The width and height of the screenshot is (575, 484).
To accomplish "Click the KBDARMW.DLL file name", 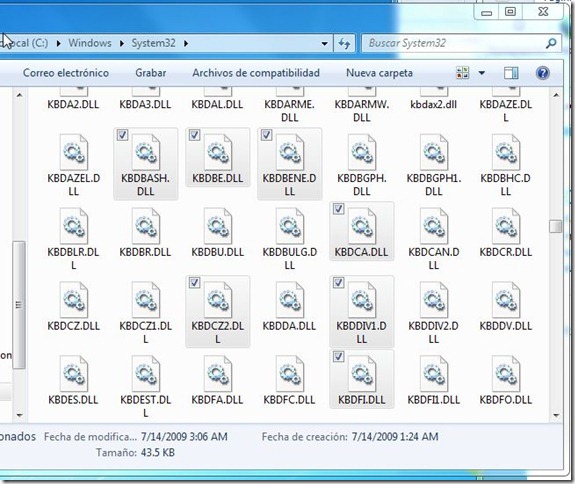I will pyautogui.click(x=362, y=111).
